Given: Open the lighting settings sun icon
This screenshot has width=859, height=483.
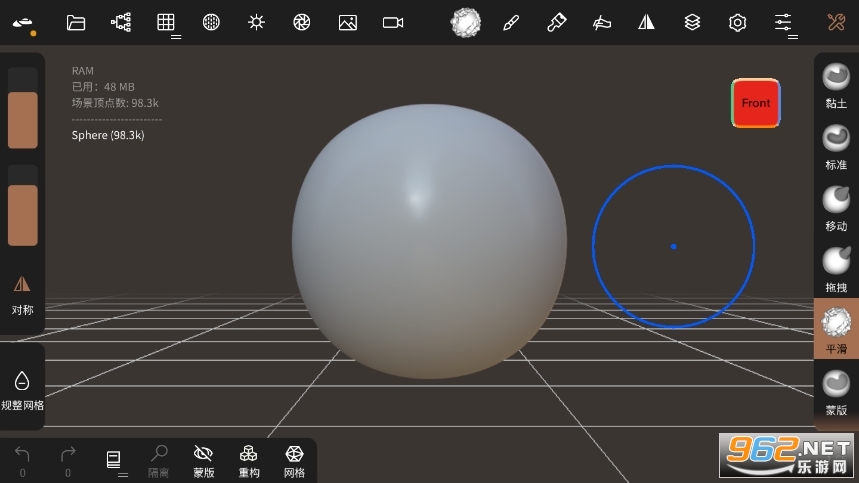Looking at the screenshot, I should [x=257, y=22].
